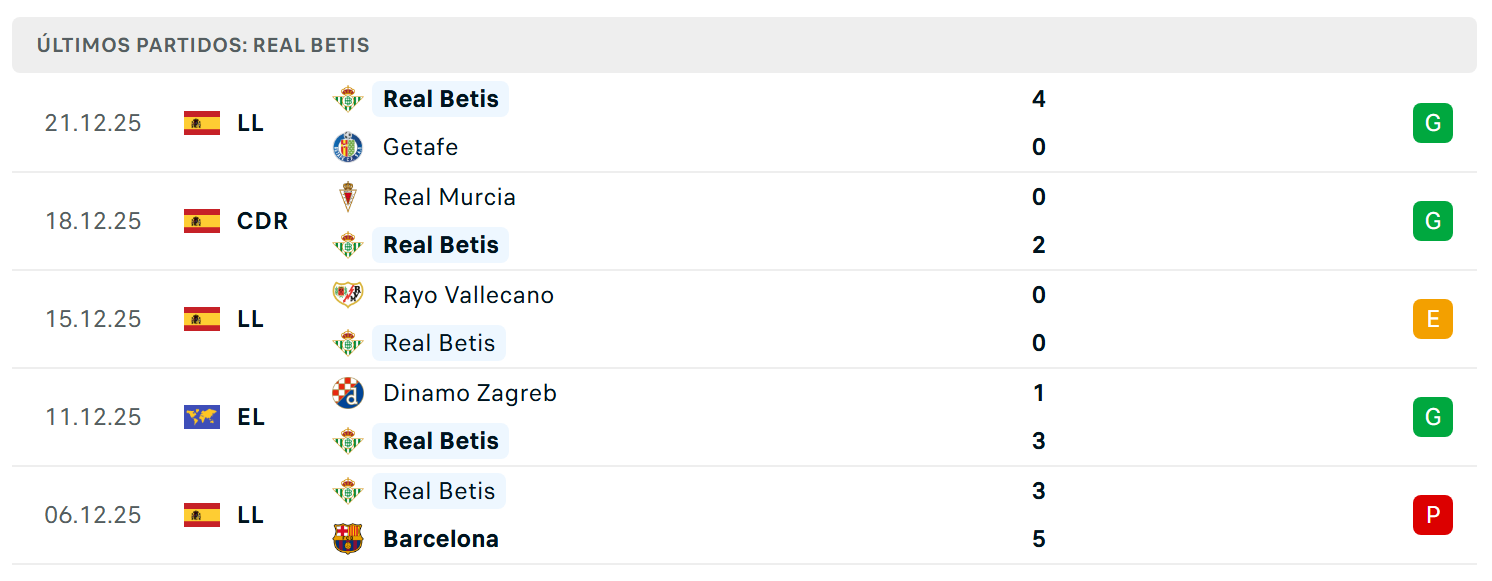Click the green G badge for the Dinamo Zagreb match
This screenshot has width=1492, height=581.
click(1433, 417)
